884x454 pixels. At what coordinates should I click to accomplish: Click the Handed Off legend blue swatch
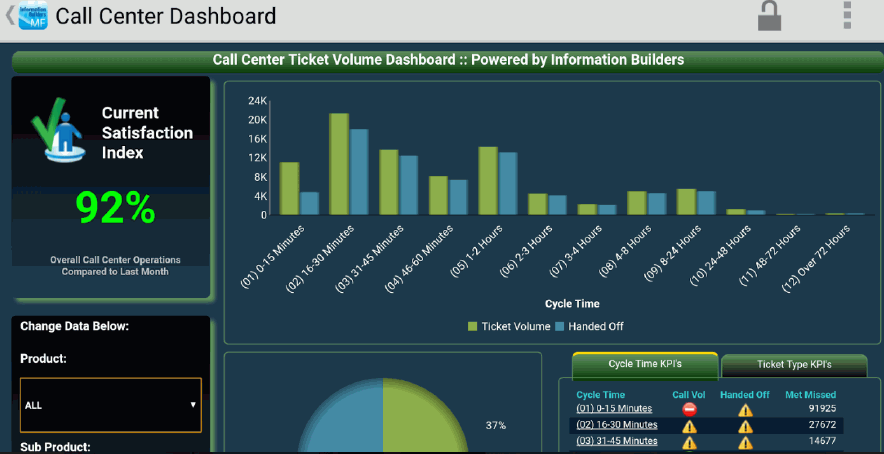click(x=559, y=327)
